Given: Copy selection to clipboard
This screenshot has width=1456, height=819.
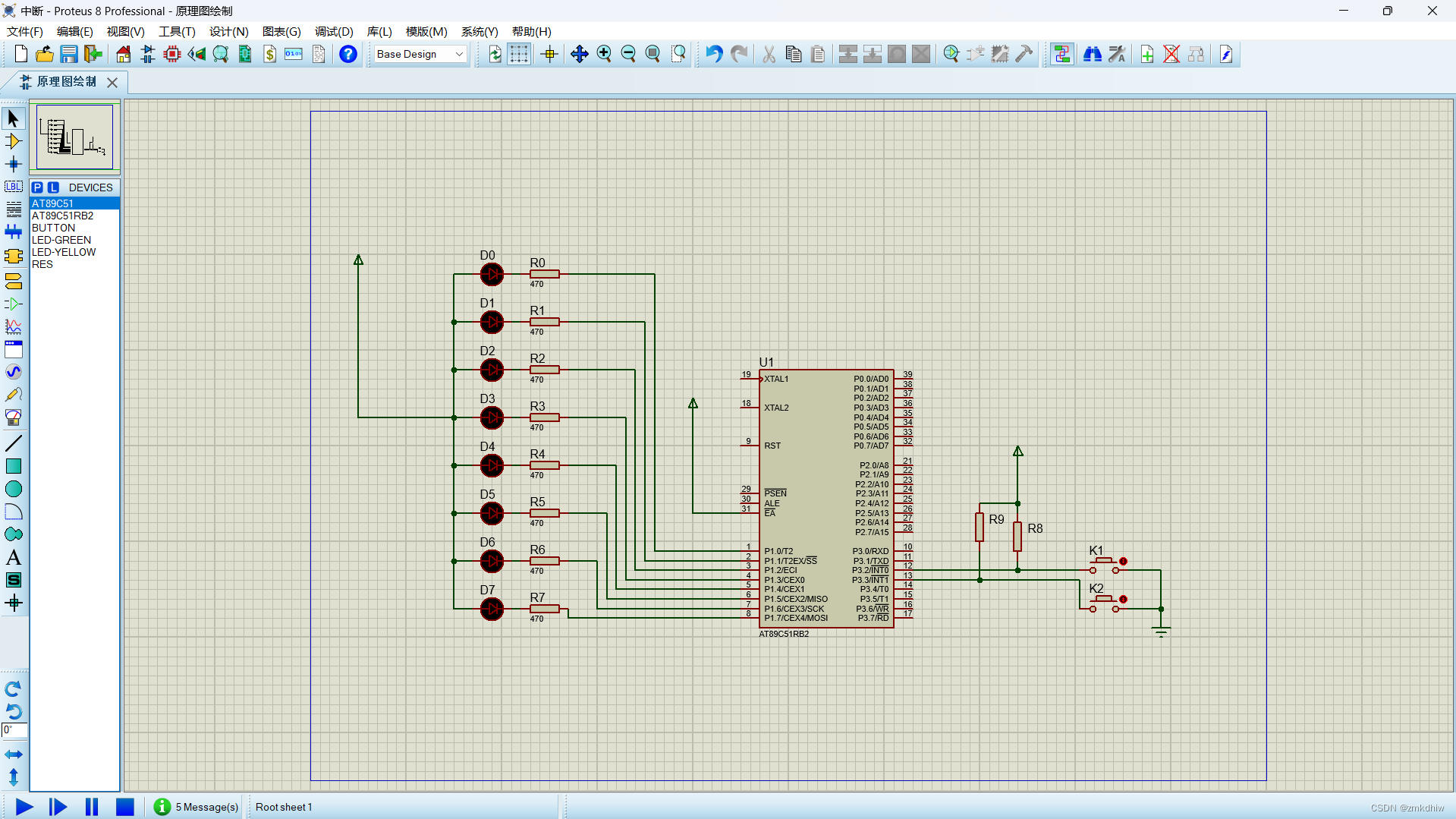Looking at the screenshot, I should click(794, 54).
